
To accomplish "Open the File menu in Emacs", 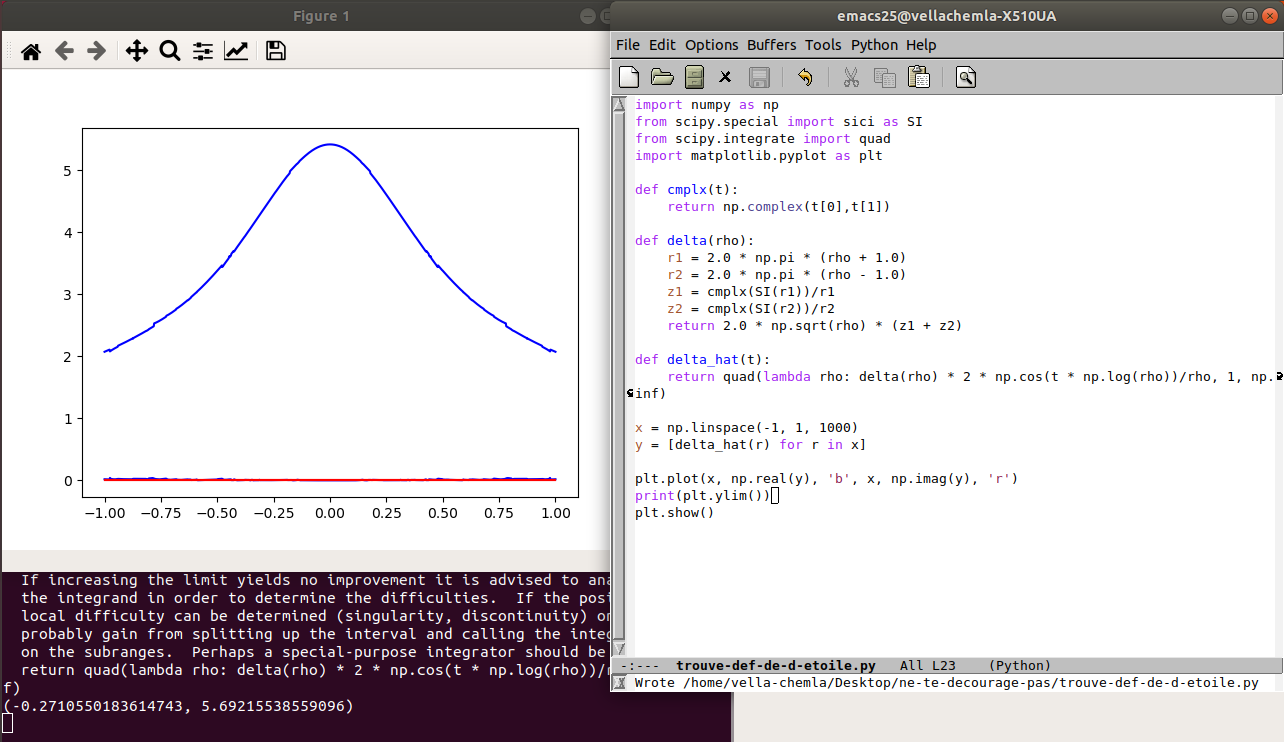I will tap(628, 45).
